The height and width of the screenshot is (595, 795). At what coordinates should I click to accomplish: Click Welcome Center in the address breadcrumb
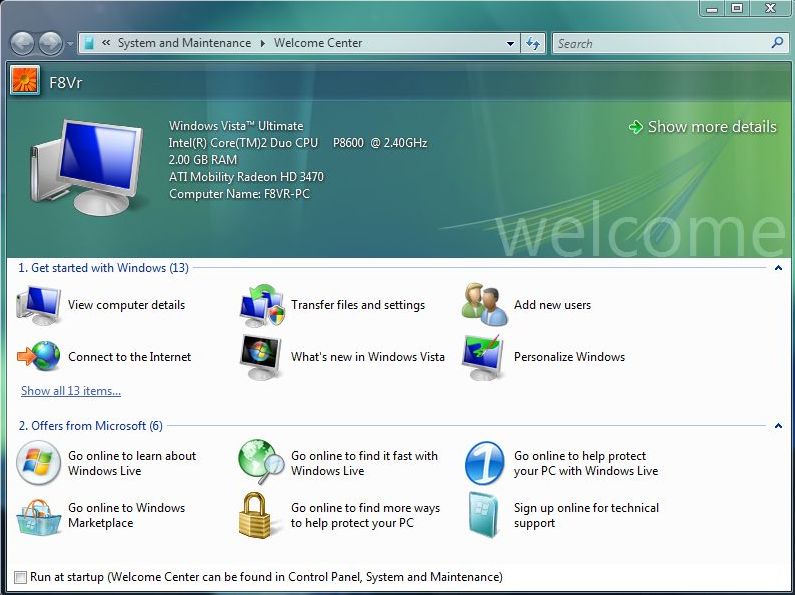pos(318,43)
